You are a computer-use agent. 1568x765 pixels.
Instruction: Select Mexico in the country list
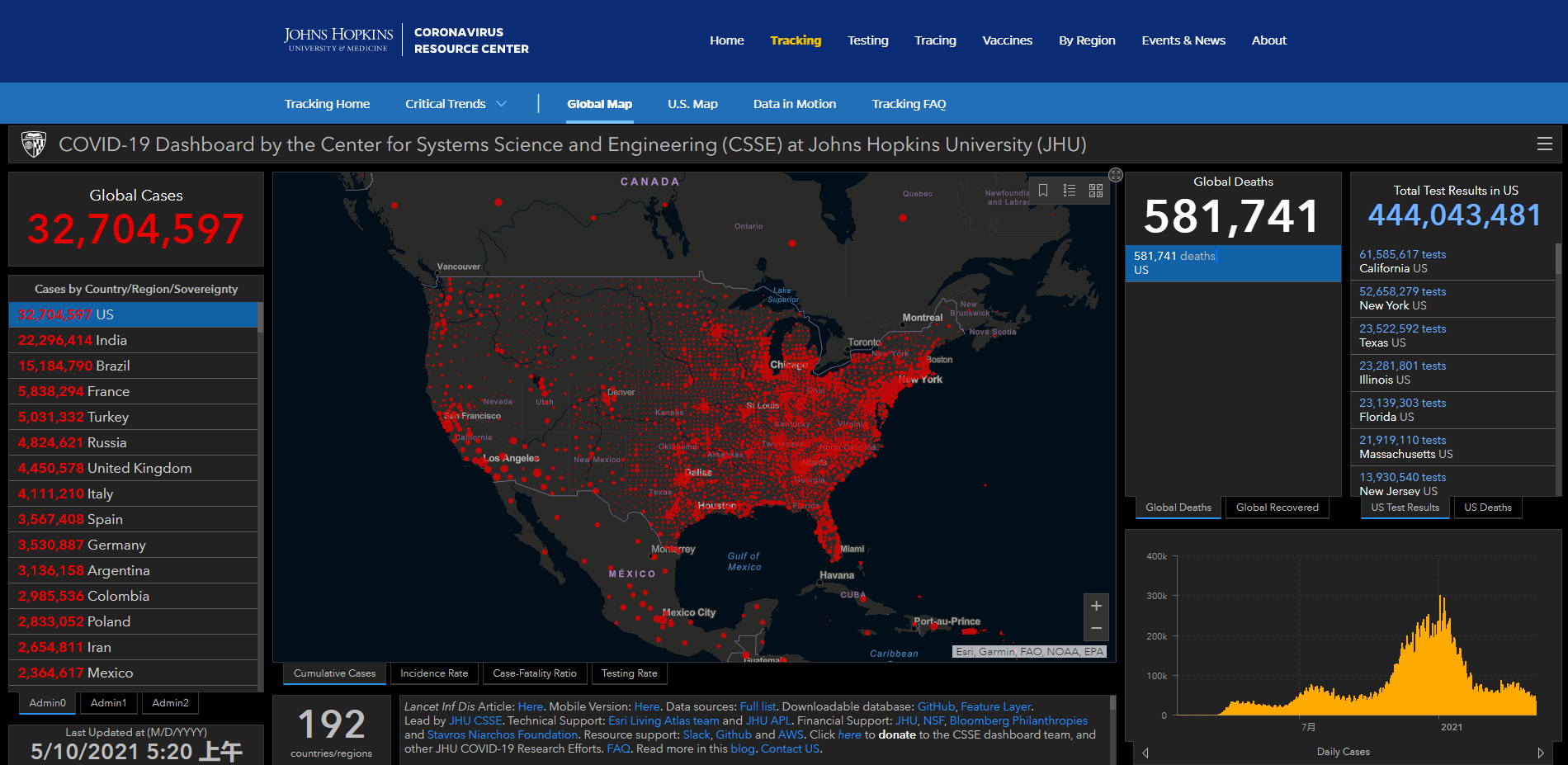[x=134, y=673]
